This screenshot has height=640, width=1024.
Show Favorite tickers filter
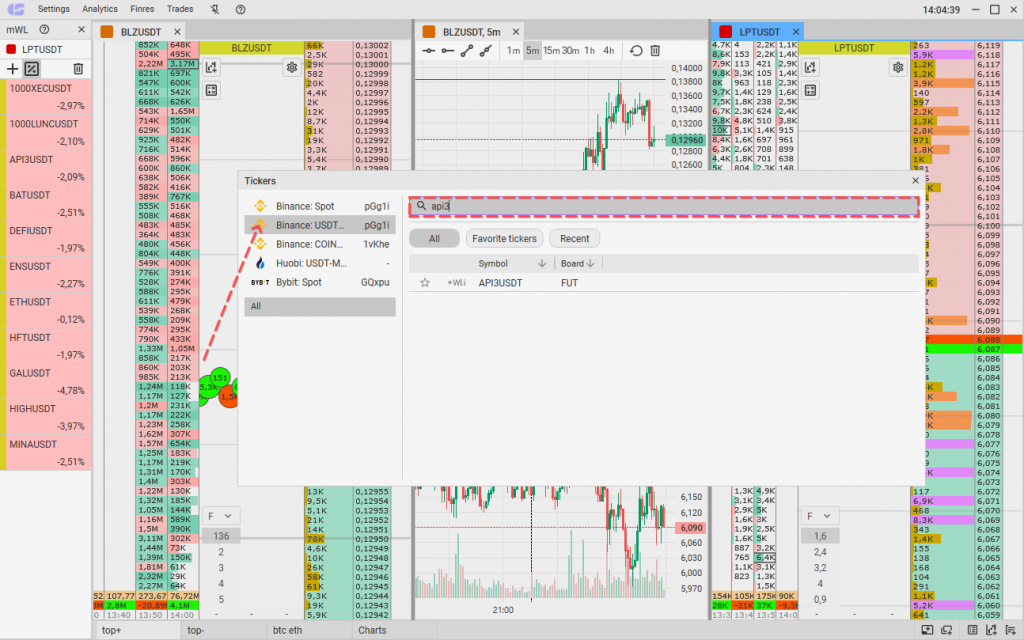(x=504, y=239)
